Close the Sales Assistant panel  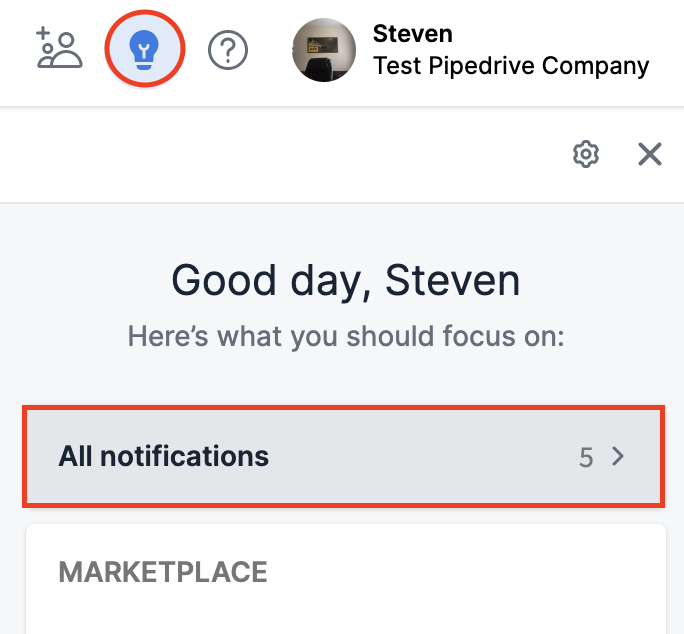click(650, 154)
